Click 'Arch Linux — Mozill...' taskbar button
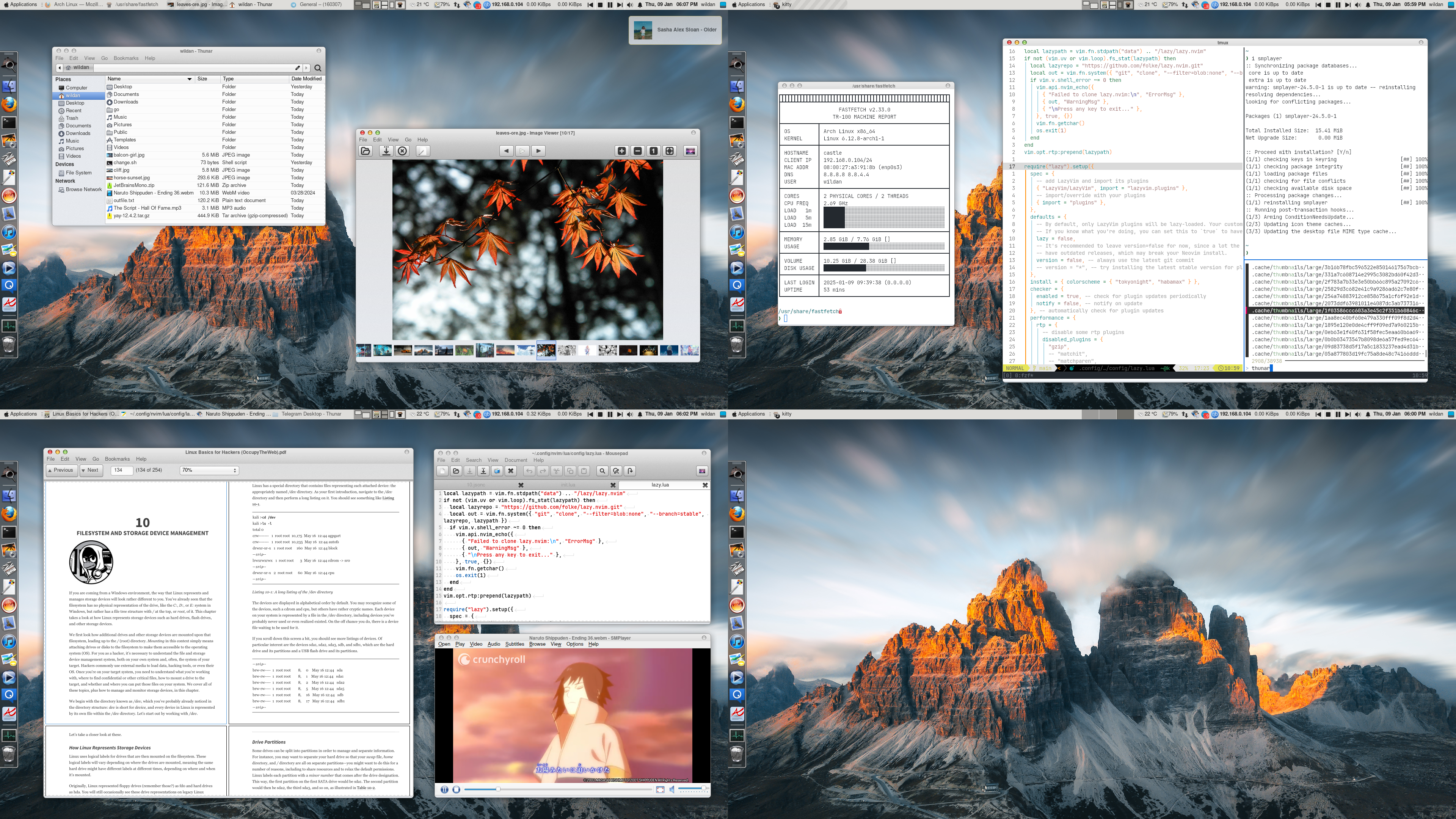Screen dimensions: 1456x819 click(x=75, y=5)
